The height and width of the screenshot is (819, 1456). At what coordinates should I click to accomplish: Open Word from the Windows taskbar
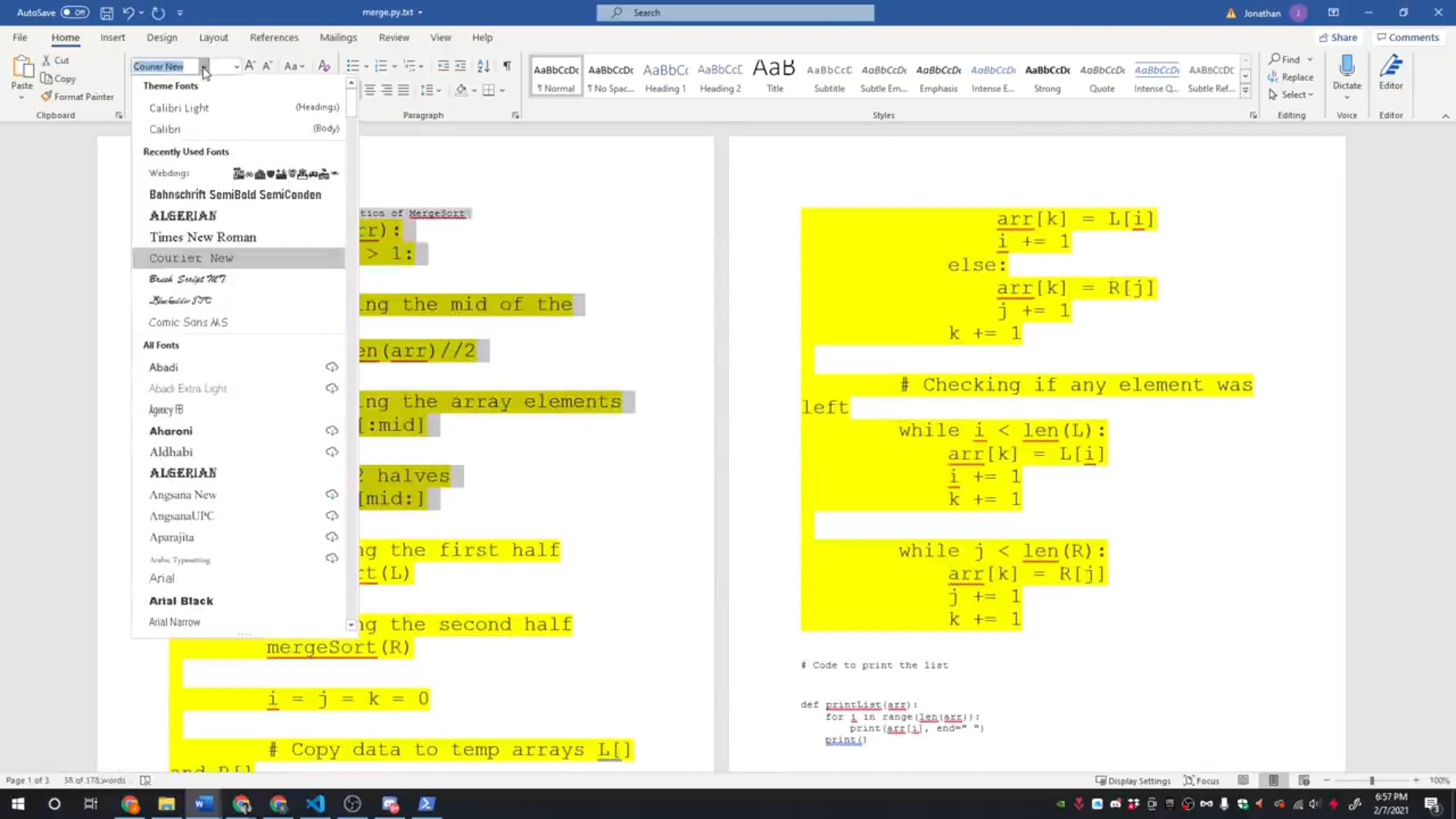click(203, 804)
